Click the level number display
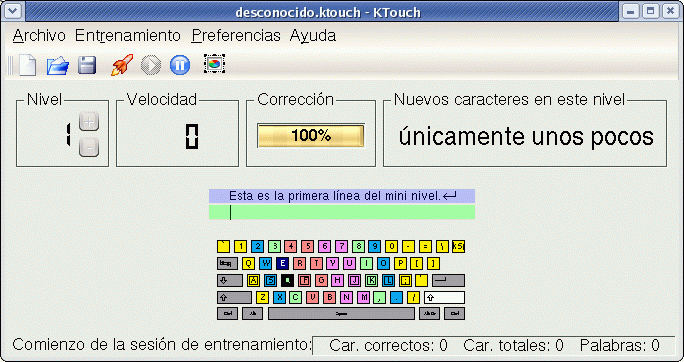Viewport: 684px width, 362px height. point(67,135)
